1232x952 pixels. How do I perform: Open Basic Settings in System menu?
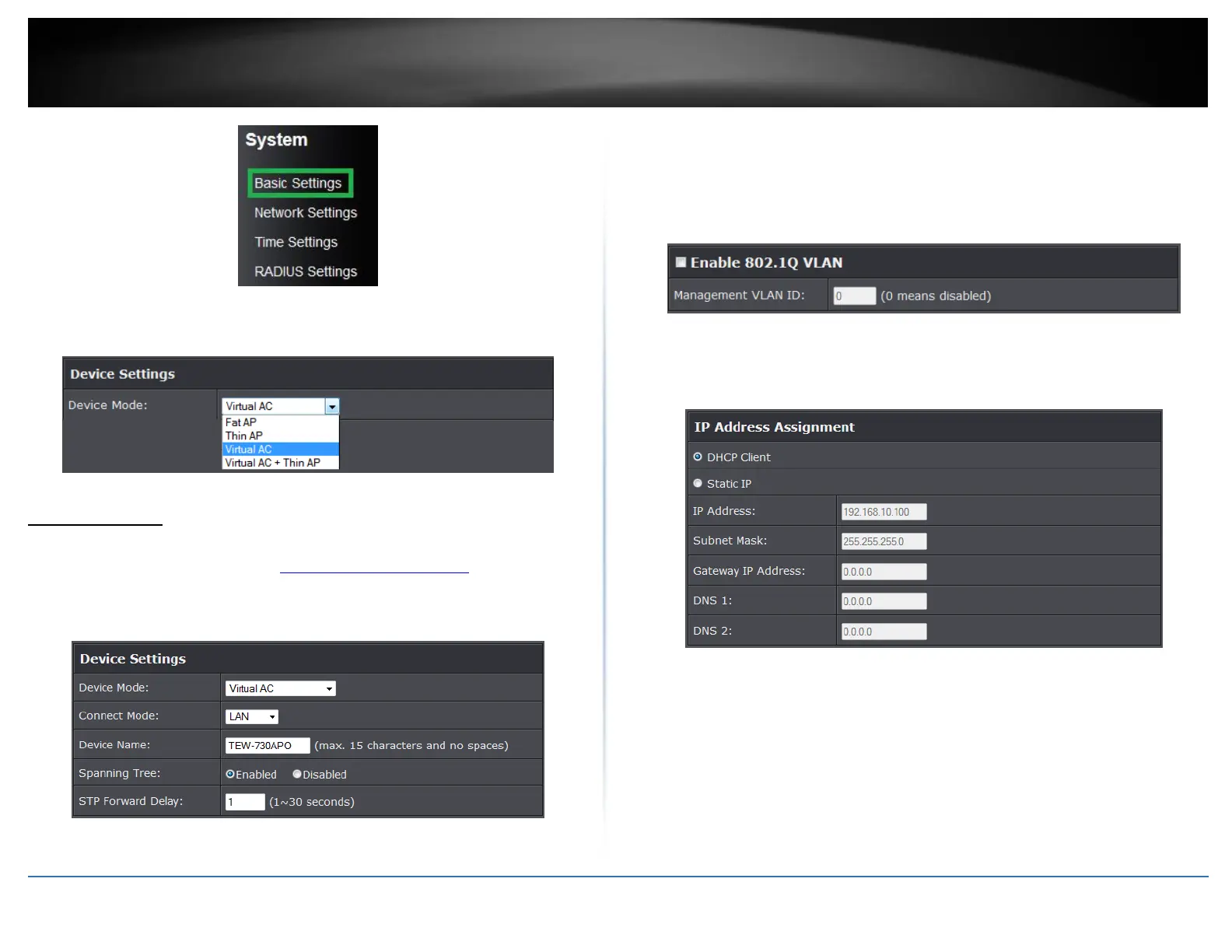click(x=299, y=184)
